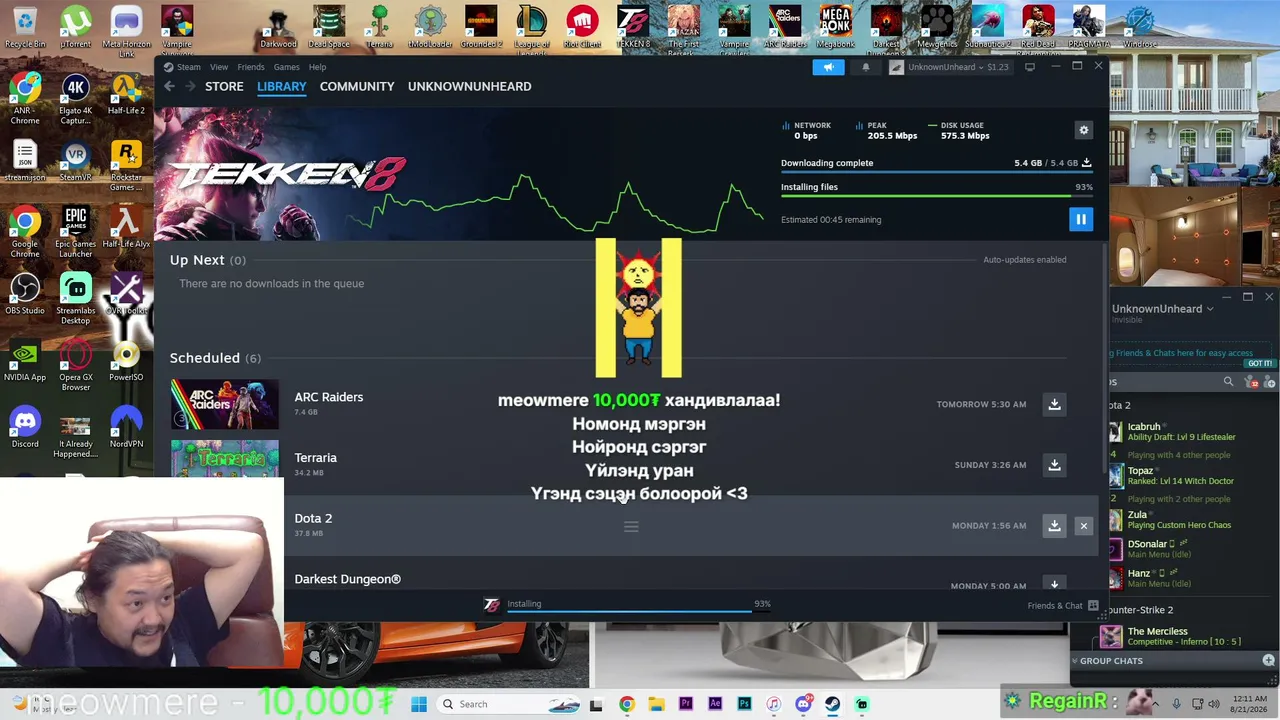The width and height of the screenshot is (1280, 720).
Task: Select the Discord desktop shortcut
Action: pyautogui.click(x=25, y=427)
